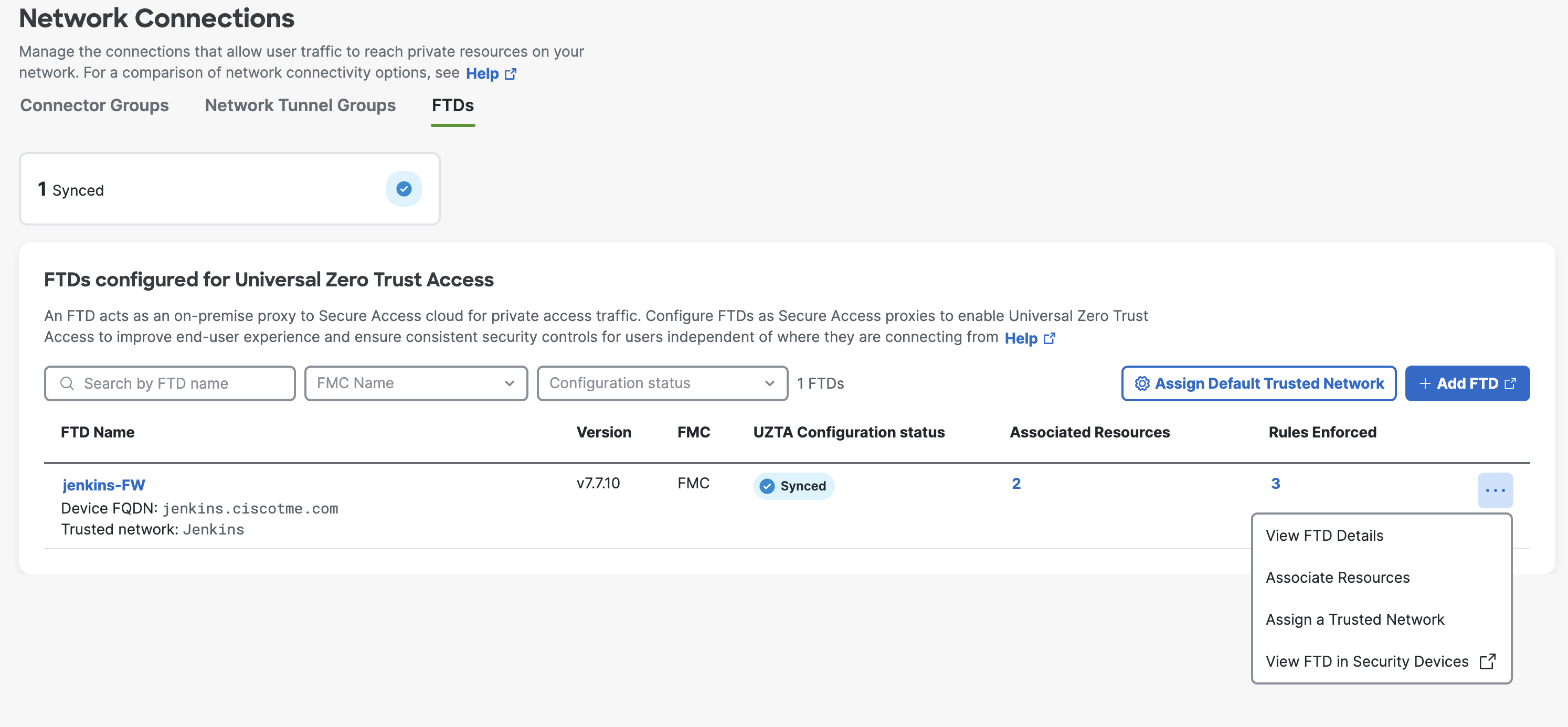1568x727 pixels.
Task: Pick Assign a Trusted Network menu option
Action: [x=1354, y=619]
